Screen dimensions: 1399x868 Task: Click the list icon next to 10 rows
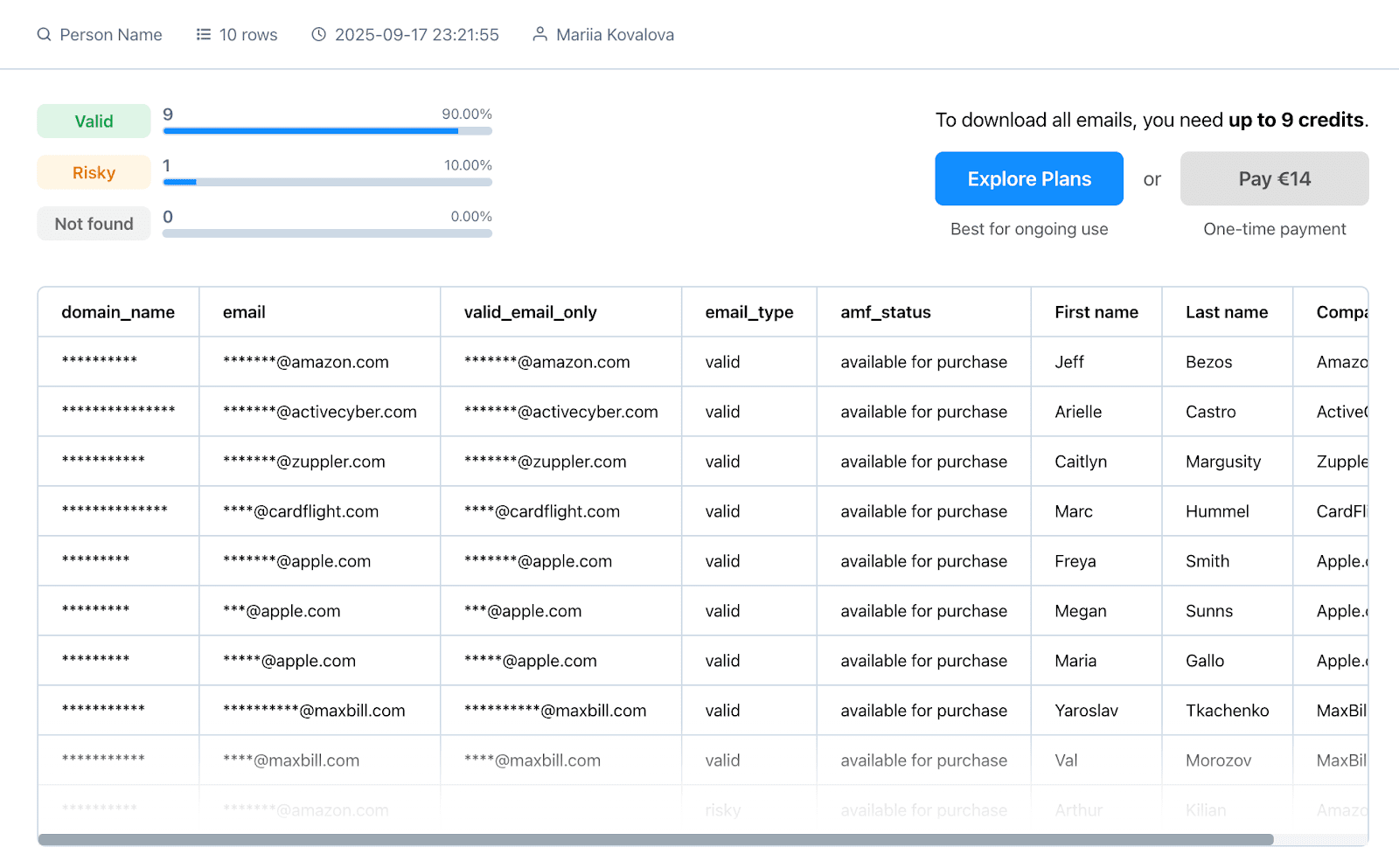(204, 35)
